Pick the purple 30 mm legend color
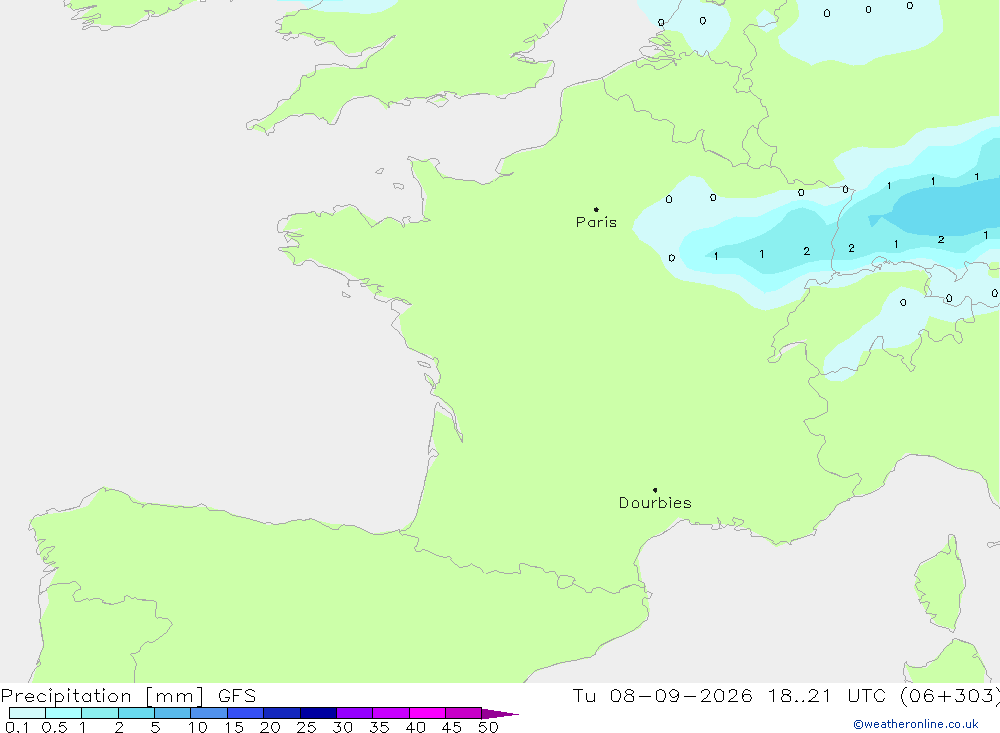This screenshot has width=1000, height=733. (x=354, y=713)
